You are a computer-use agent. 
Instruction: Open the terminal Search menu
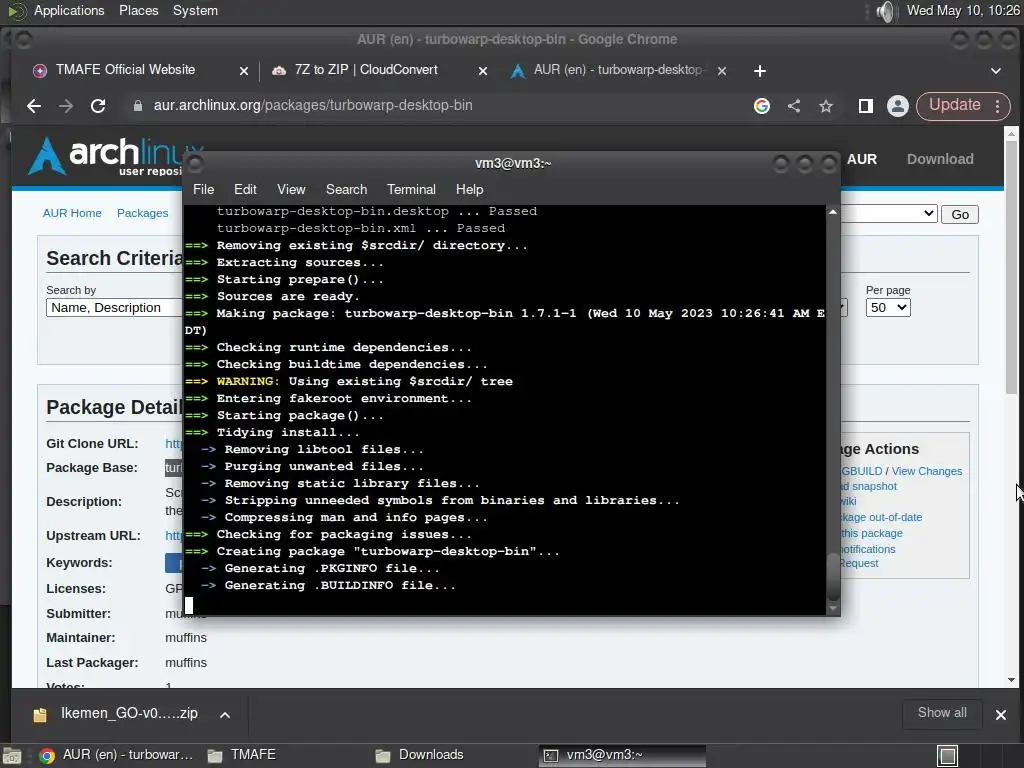pyautogui.click(x=346, y=189)
